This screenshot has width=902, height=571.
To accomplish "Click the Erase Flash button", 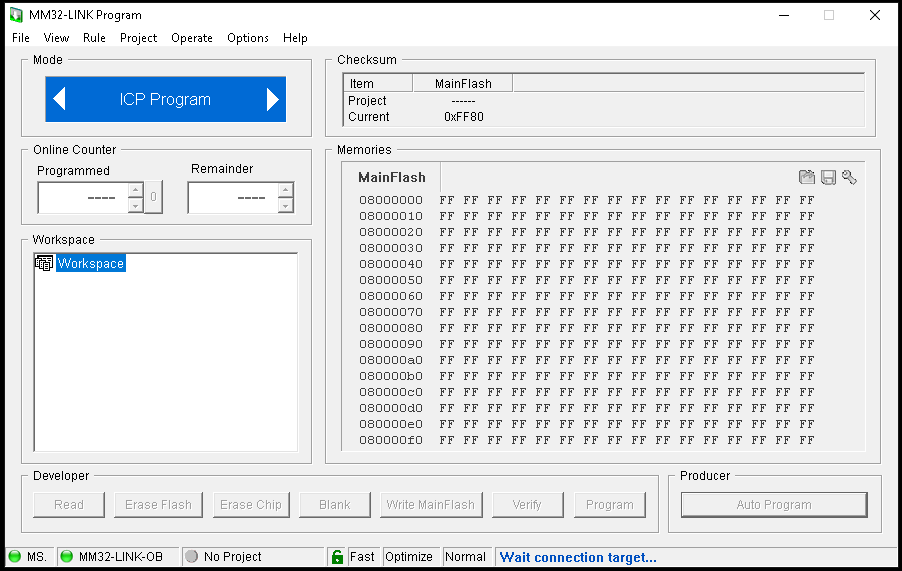I will point(158,505).
